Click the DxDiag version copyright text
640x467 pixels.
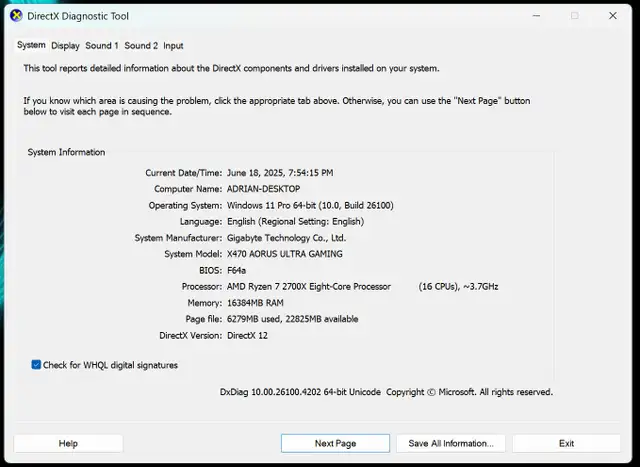pyautogui.click(x=386, y=392)
